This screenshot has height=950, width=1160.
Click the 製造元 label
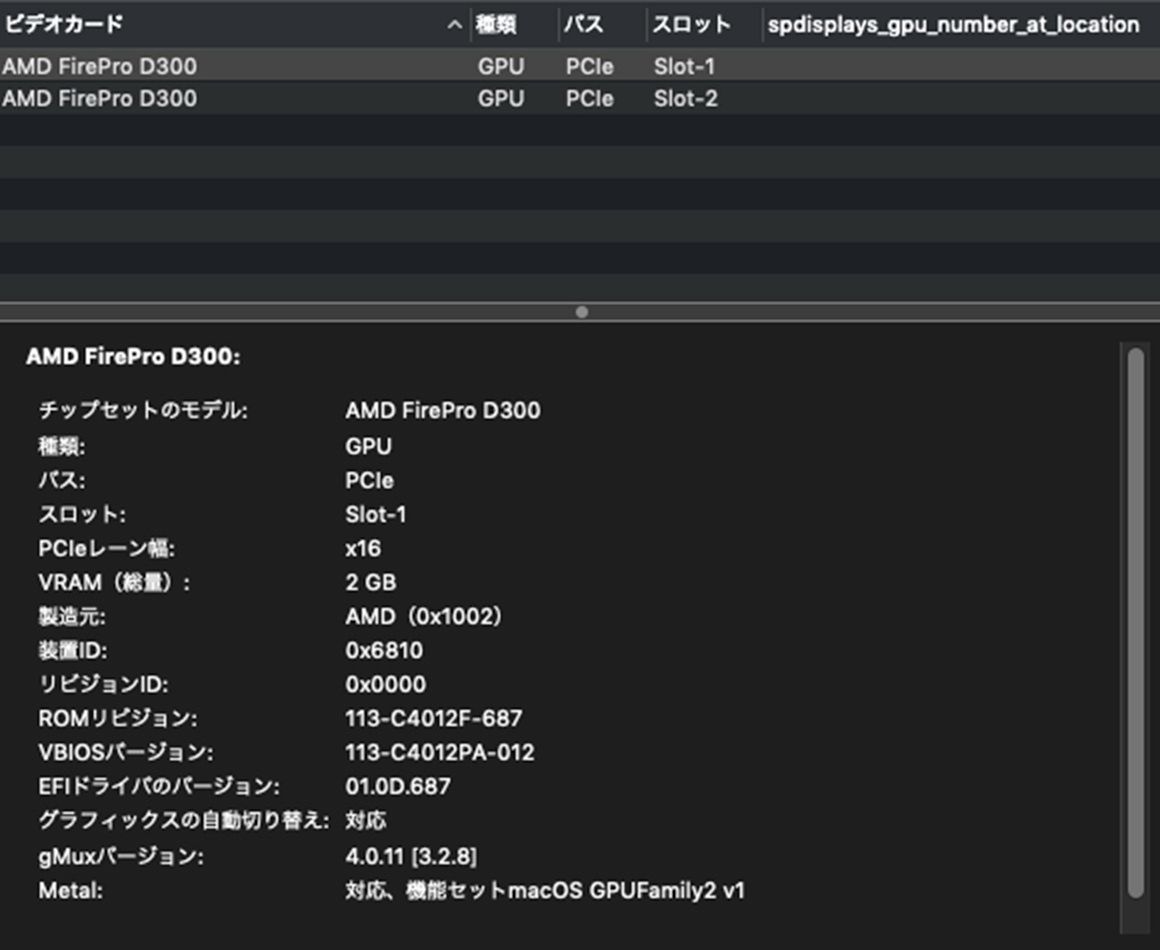pos(72,616)
